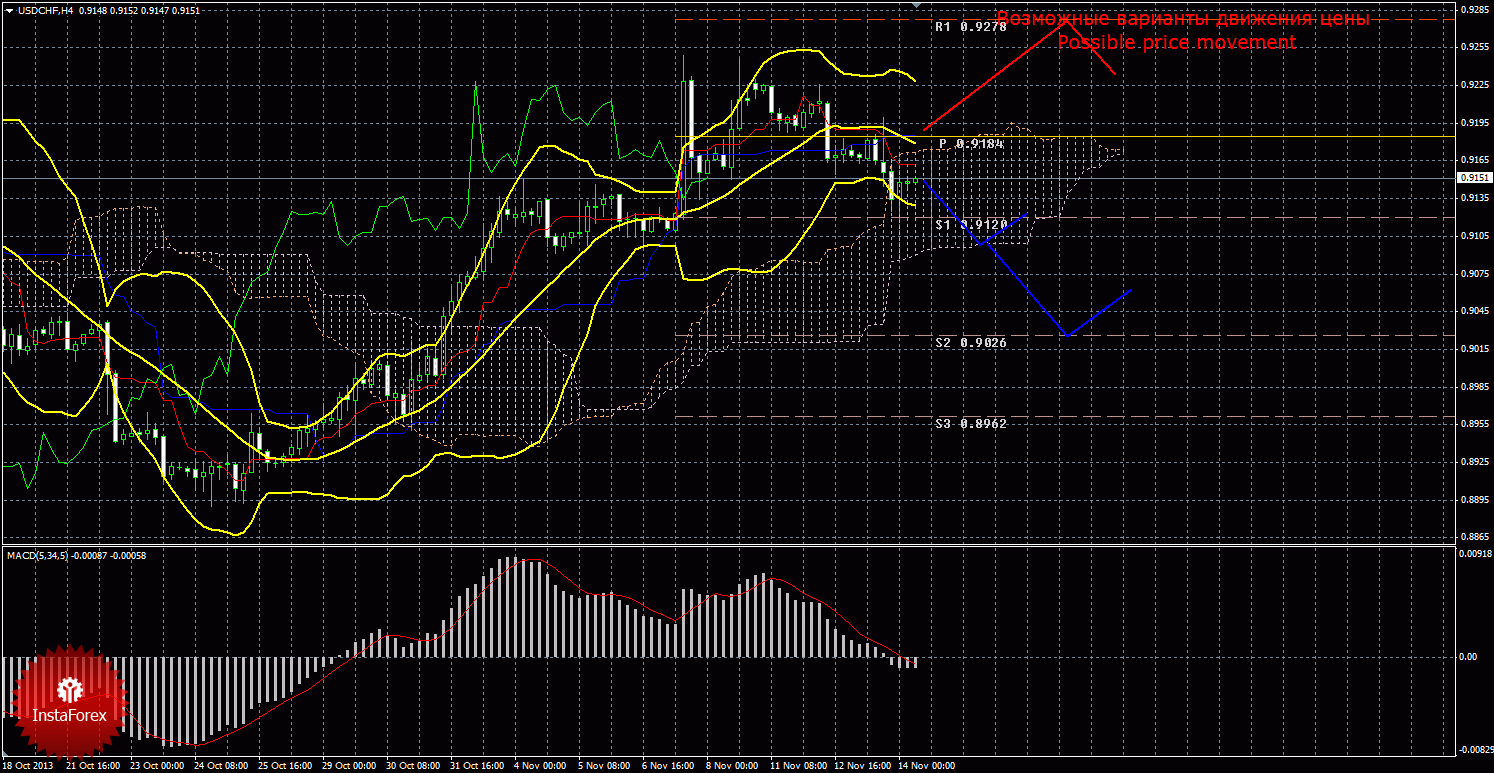Viewport: 1494px width, 773px height.
Task: Select the P 0.9184 pivot label
Action: point(971,144)
